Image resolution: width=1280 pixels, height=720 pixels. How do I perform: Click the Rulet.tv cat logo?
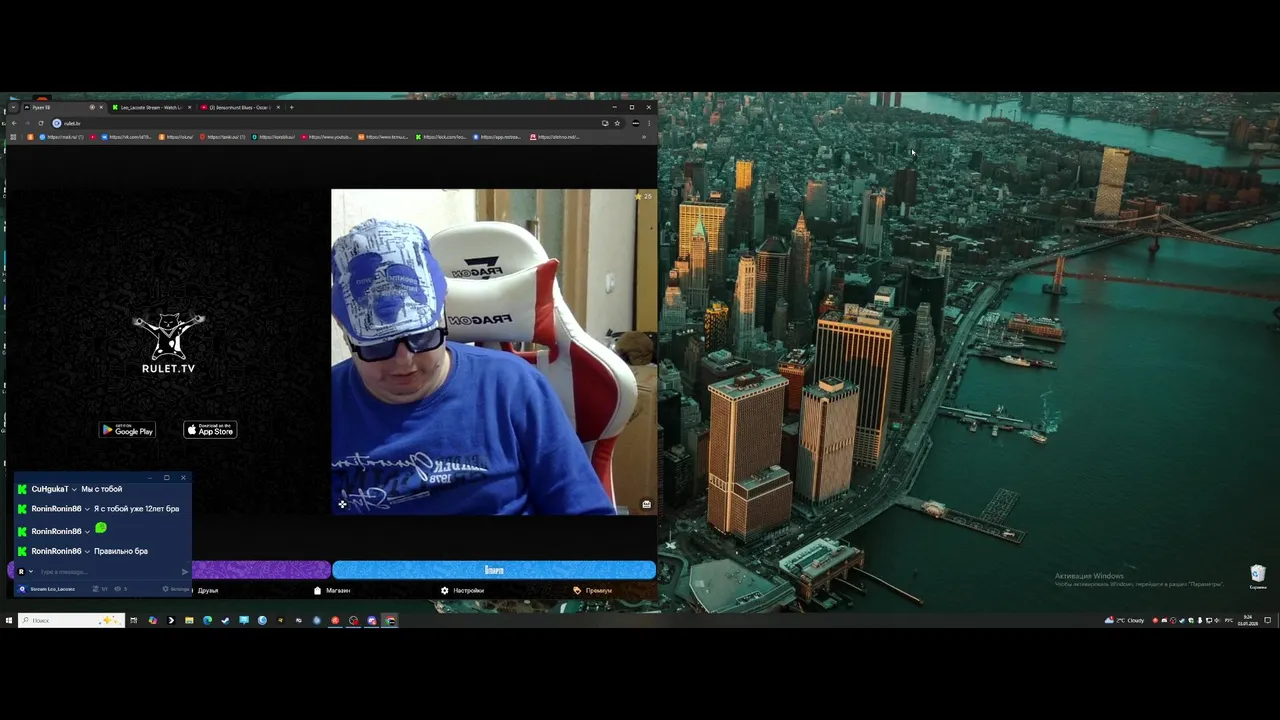click(x=168, y=343)
